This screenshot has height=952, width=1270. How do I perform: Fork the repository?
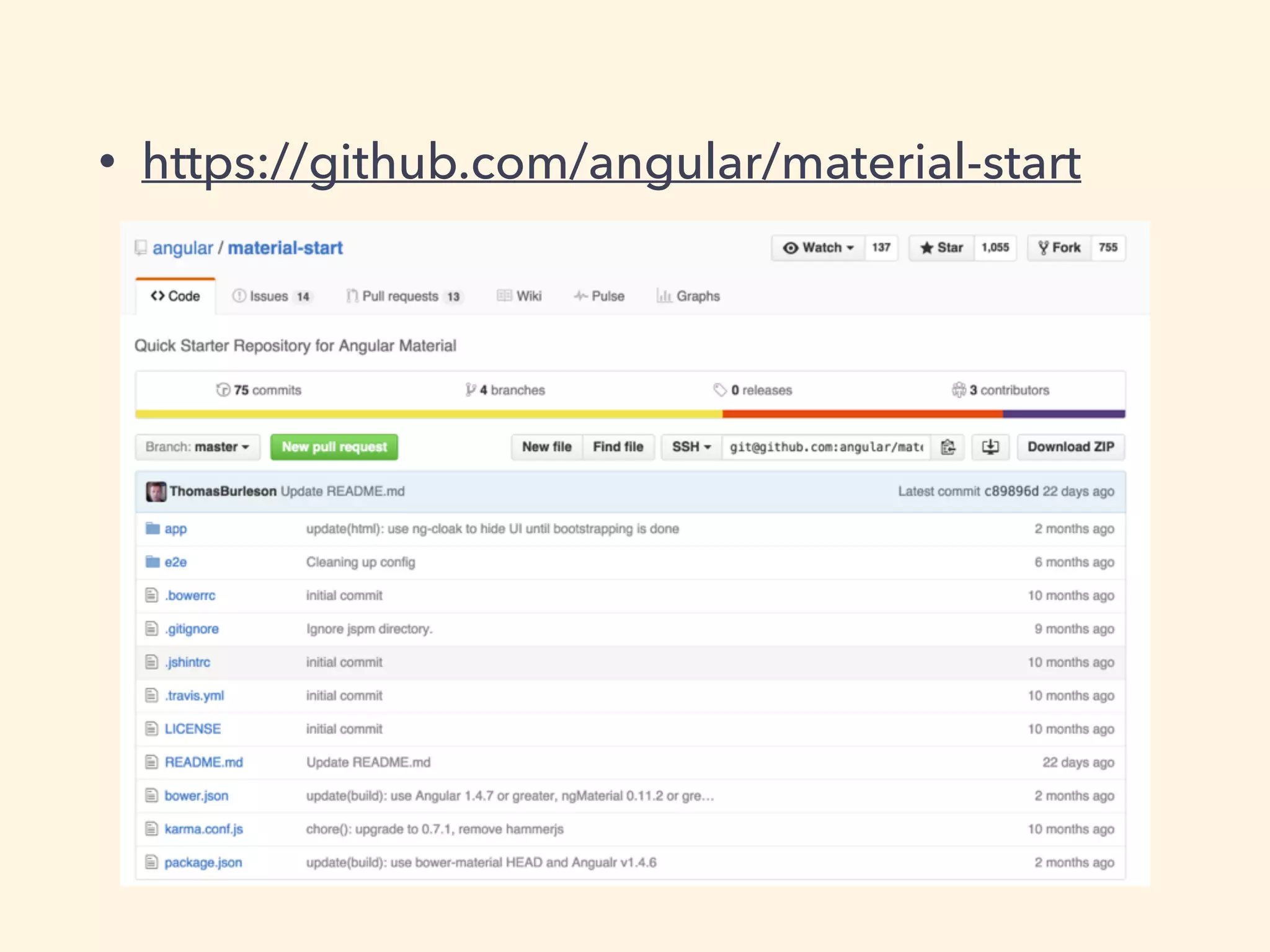1059,248
